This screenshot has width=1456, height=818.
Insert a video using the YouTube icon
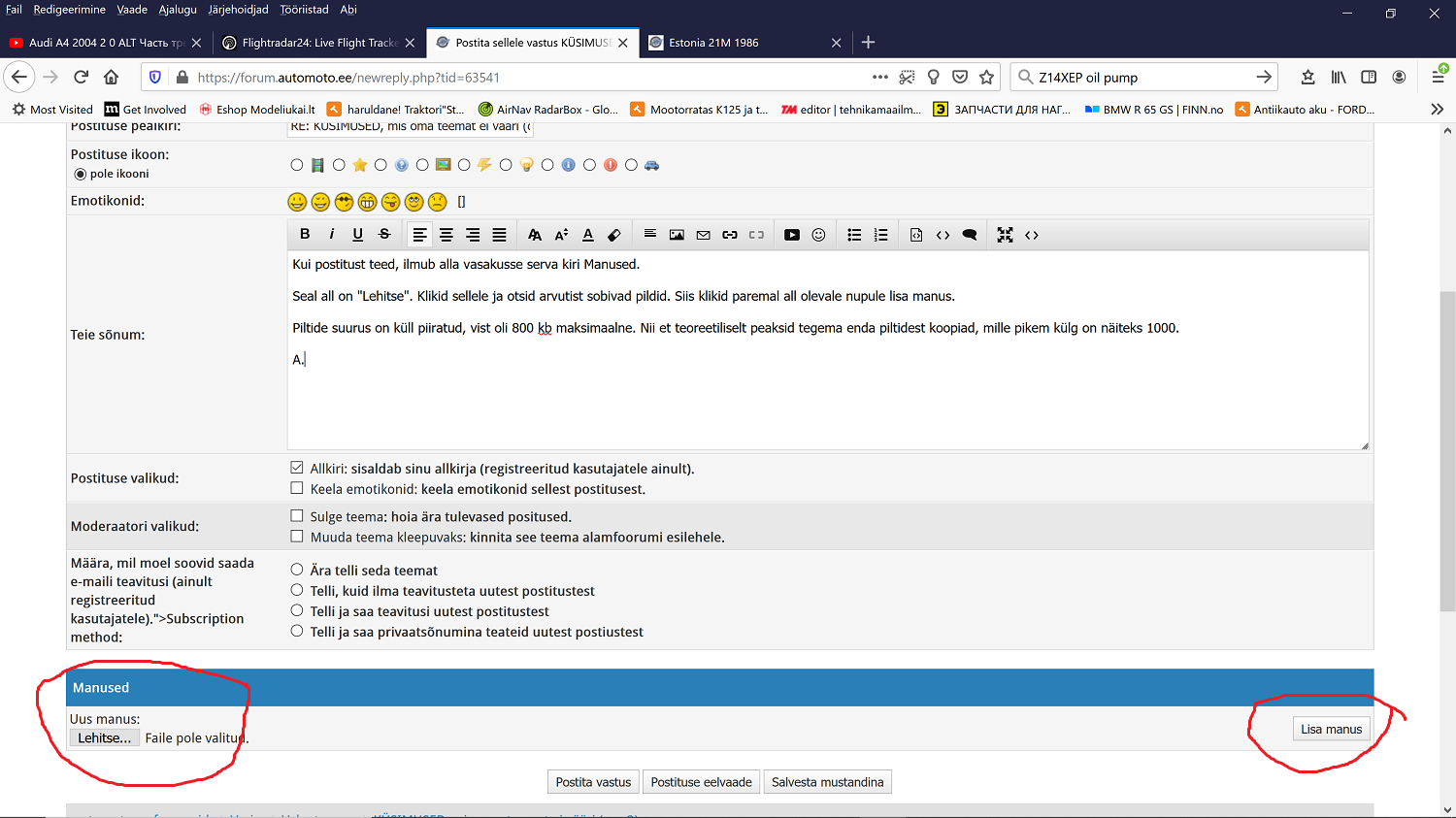792,235
